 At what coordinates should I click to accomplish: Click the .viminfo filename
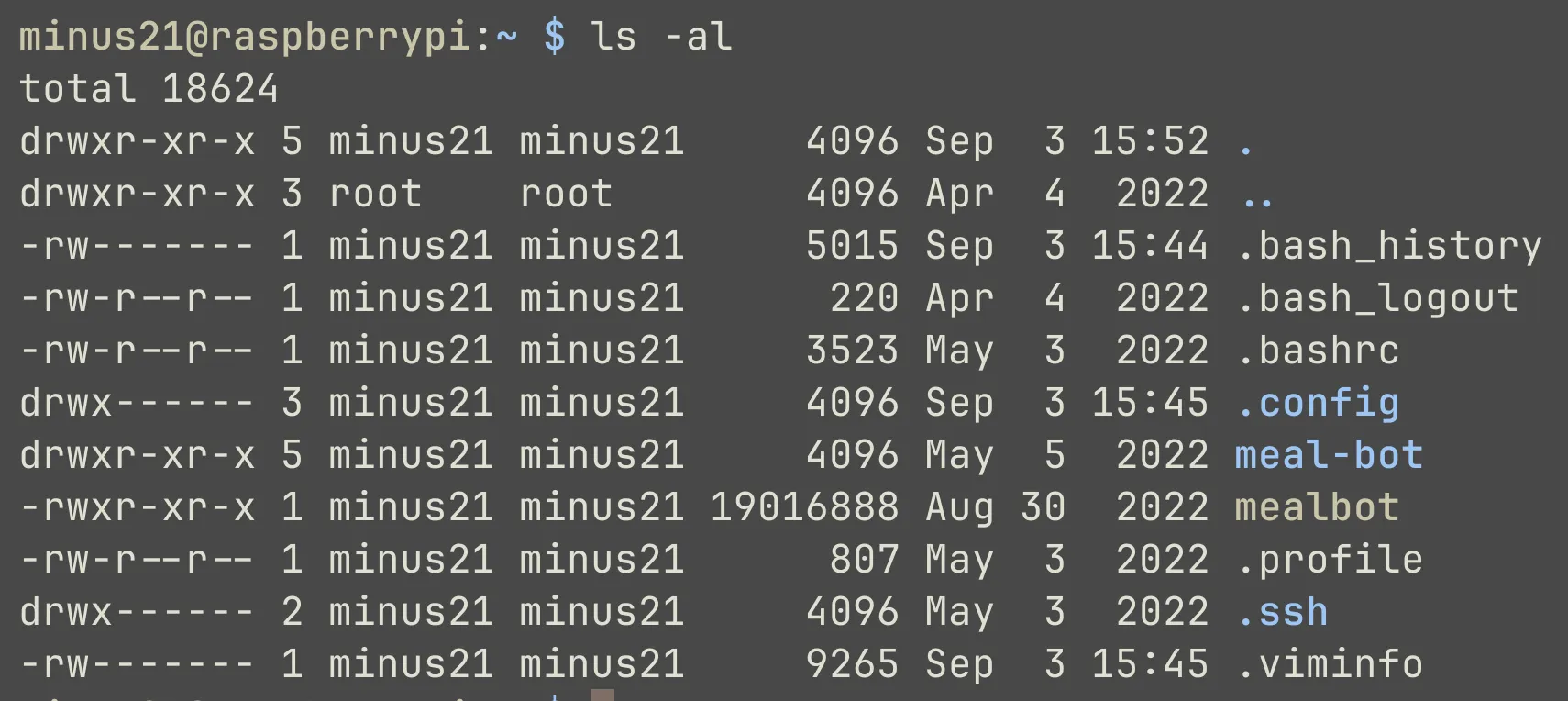(x=1330, y=664)
